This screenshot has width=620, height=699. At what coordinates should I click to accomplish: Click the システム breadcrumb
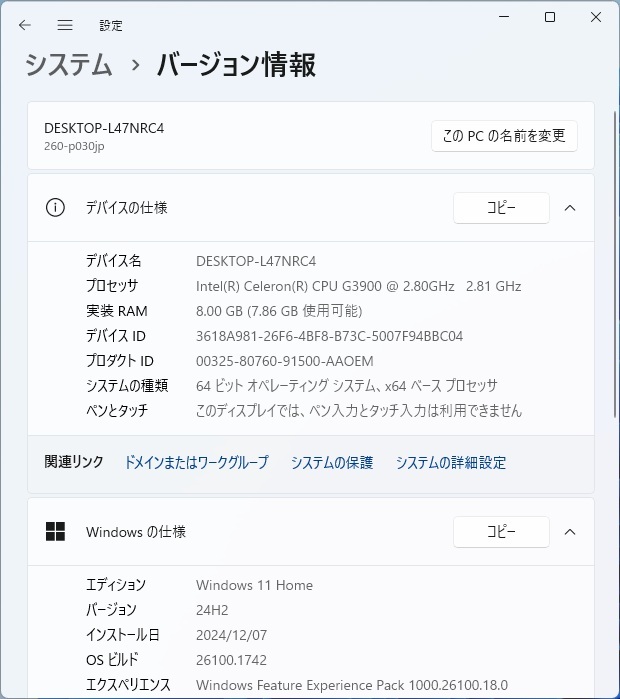click(x=68, y=65)
